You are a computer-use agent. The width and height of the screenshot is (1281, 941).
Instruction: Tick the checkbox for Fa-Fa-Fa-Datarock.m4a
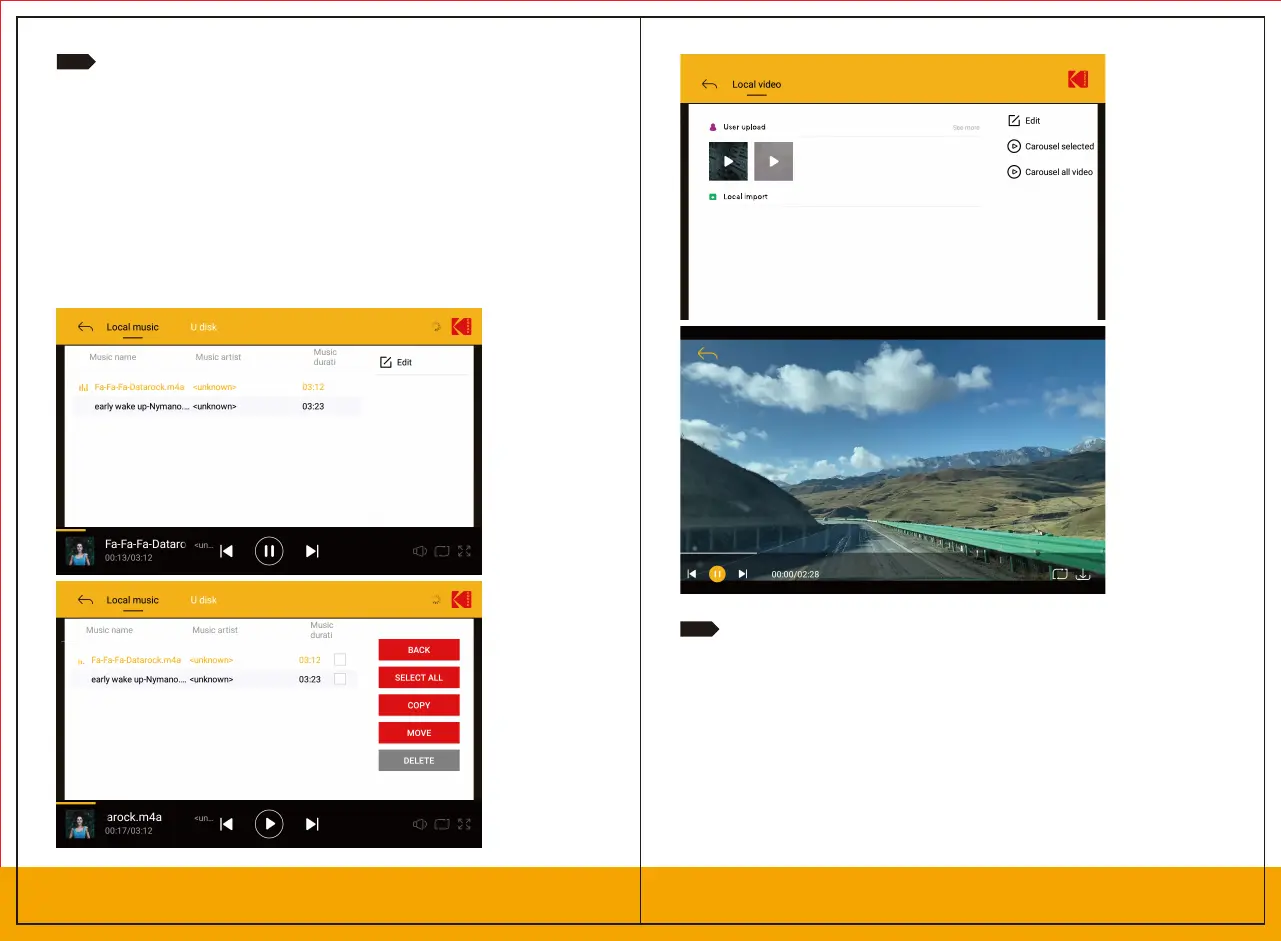coord(340,660)
